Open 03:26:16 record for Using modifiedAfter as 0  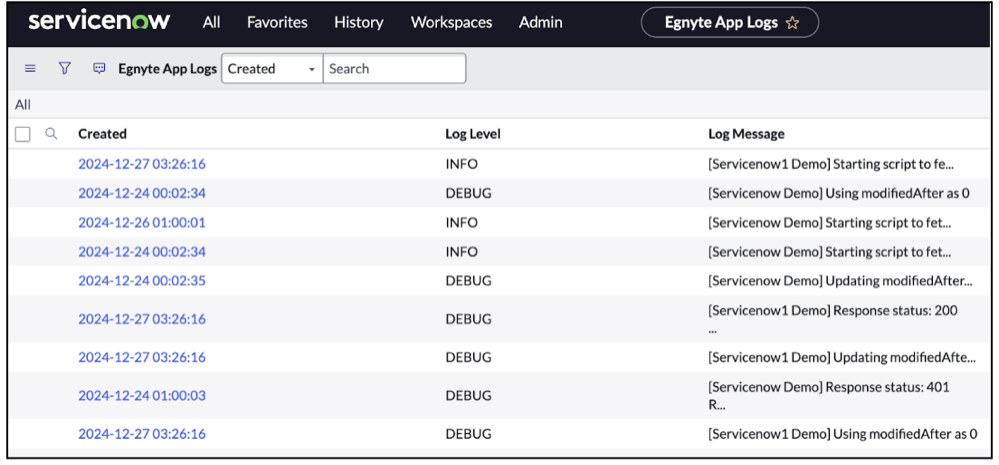(x=142, y=434)
